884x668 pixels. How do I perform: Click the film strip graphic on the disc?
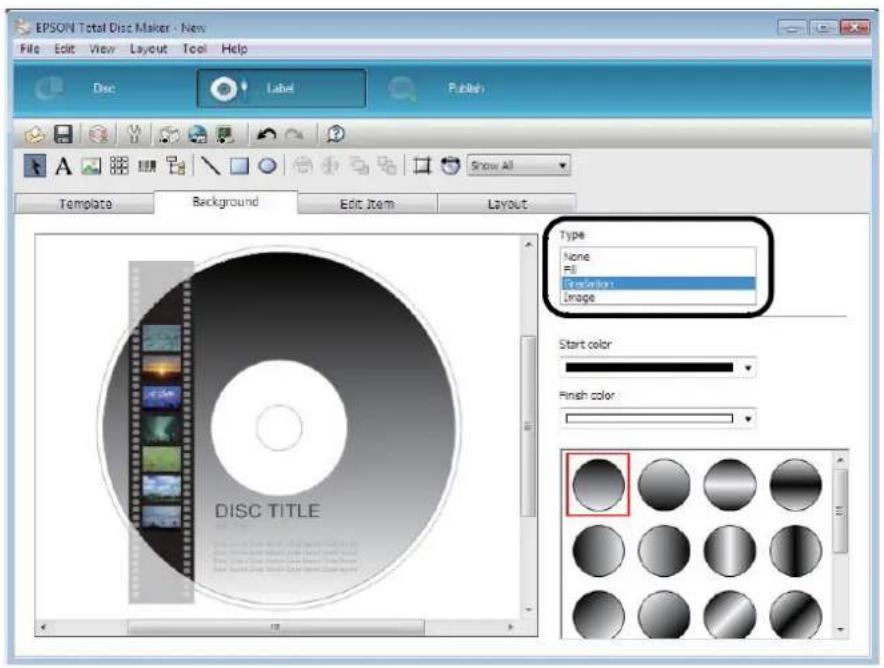(161, 432)
